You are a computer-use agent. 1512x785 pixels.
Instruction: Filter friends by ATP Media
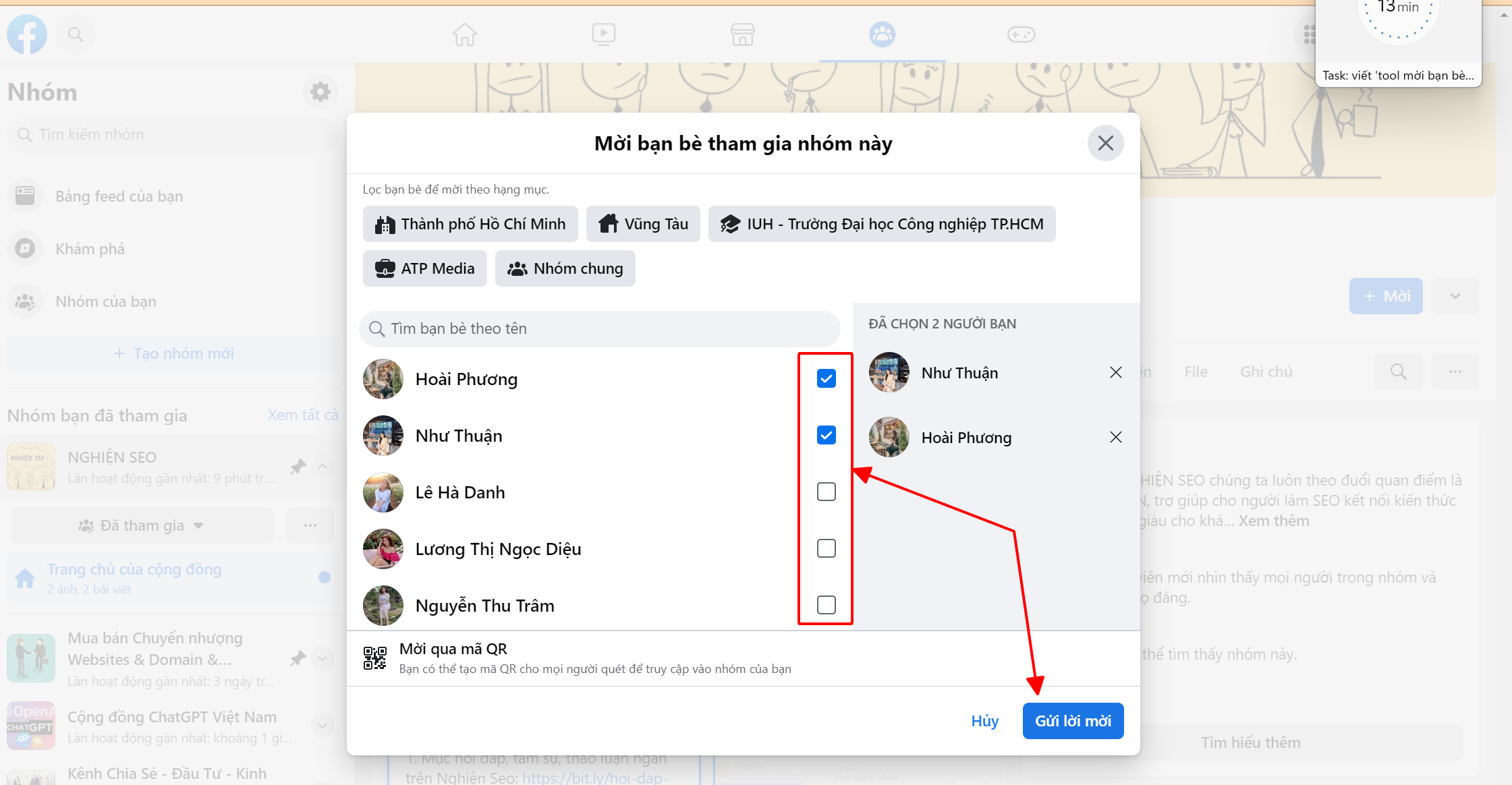(x=425, y=268)
